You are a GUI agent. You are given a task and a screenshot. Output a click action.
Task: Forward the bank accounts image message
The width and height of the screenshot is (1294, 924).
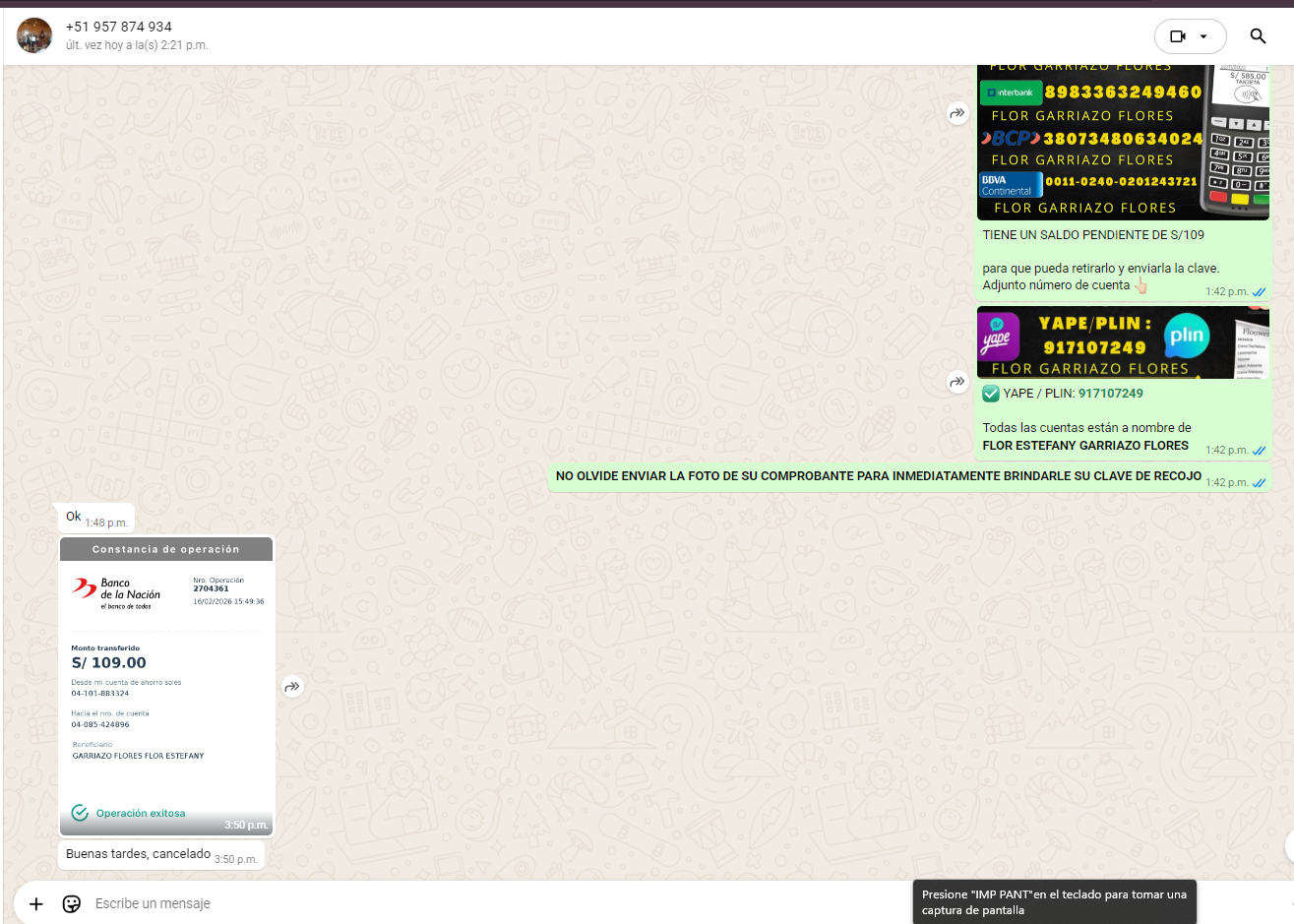(957, 113)
